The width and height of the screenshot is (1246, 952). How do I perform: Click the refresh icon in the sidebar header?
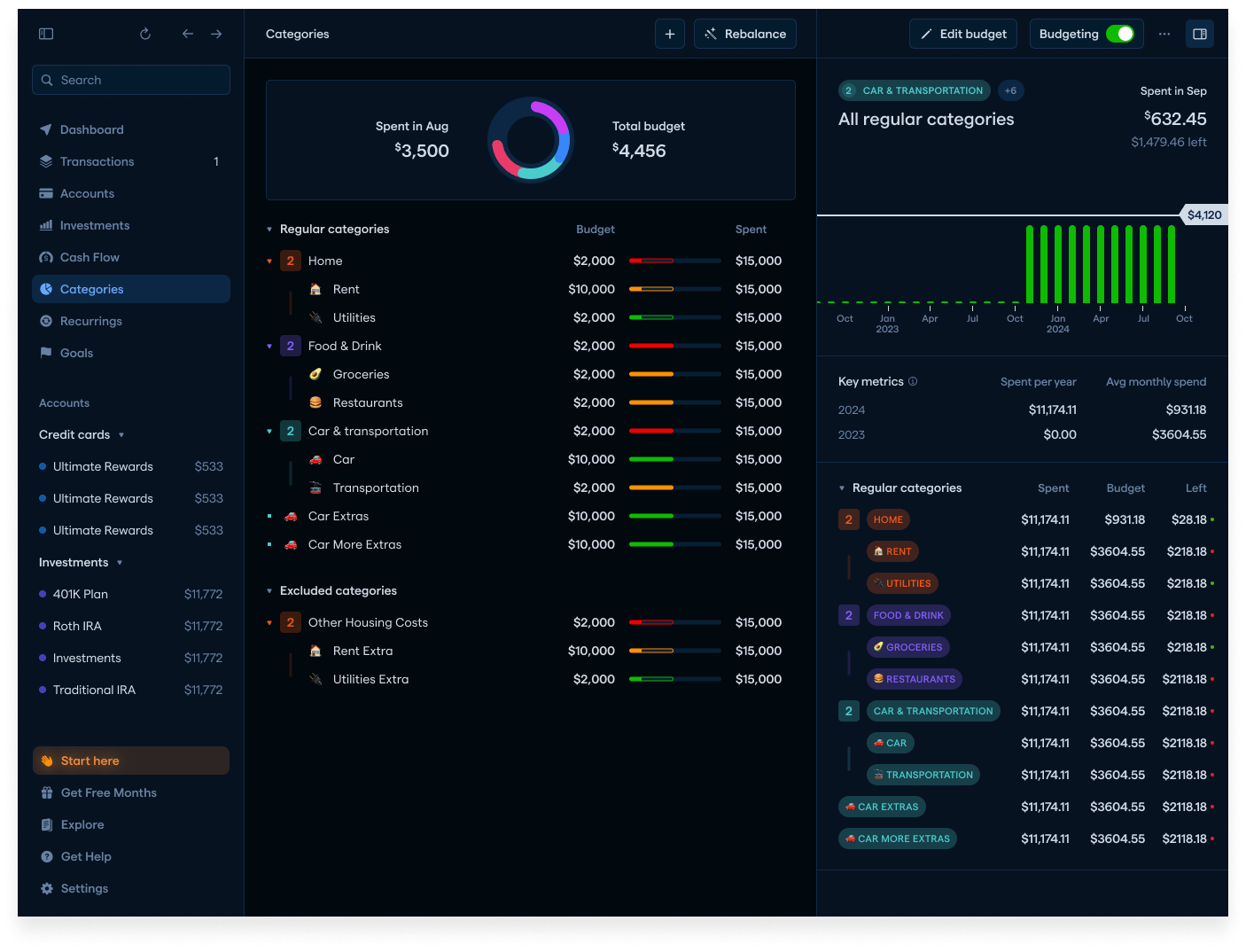(x=145, y=34)
